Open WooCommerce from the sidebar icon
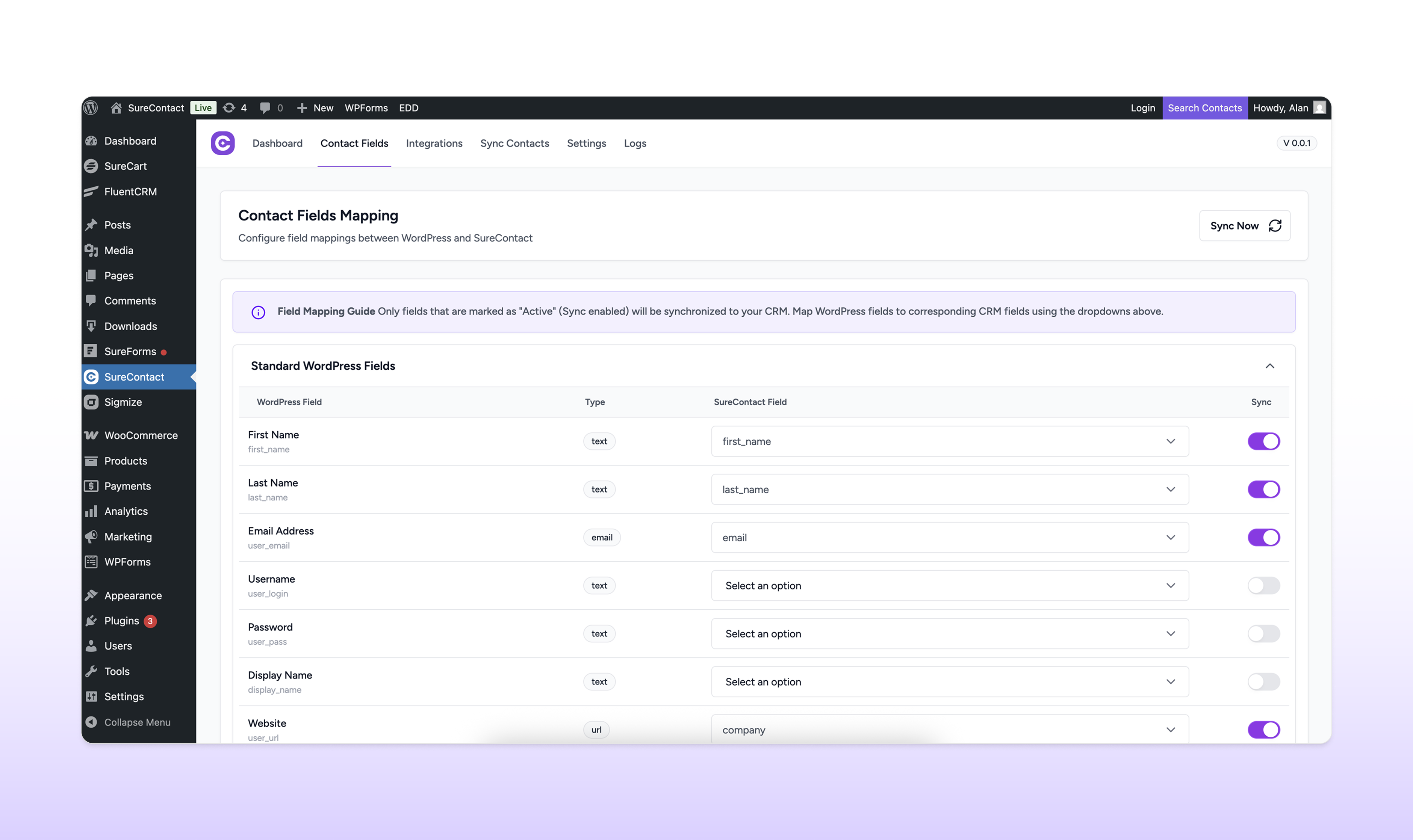1413x840 pixels. [x=91, y=435]
